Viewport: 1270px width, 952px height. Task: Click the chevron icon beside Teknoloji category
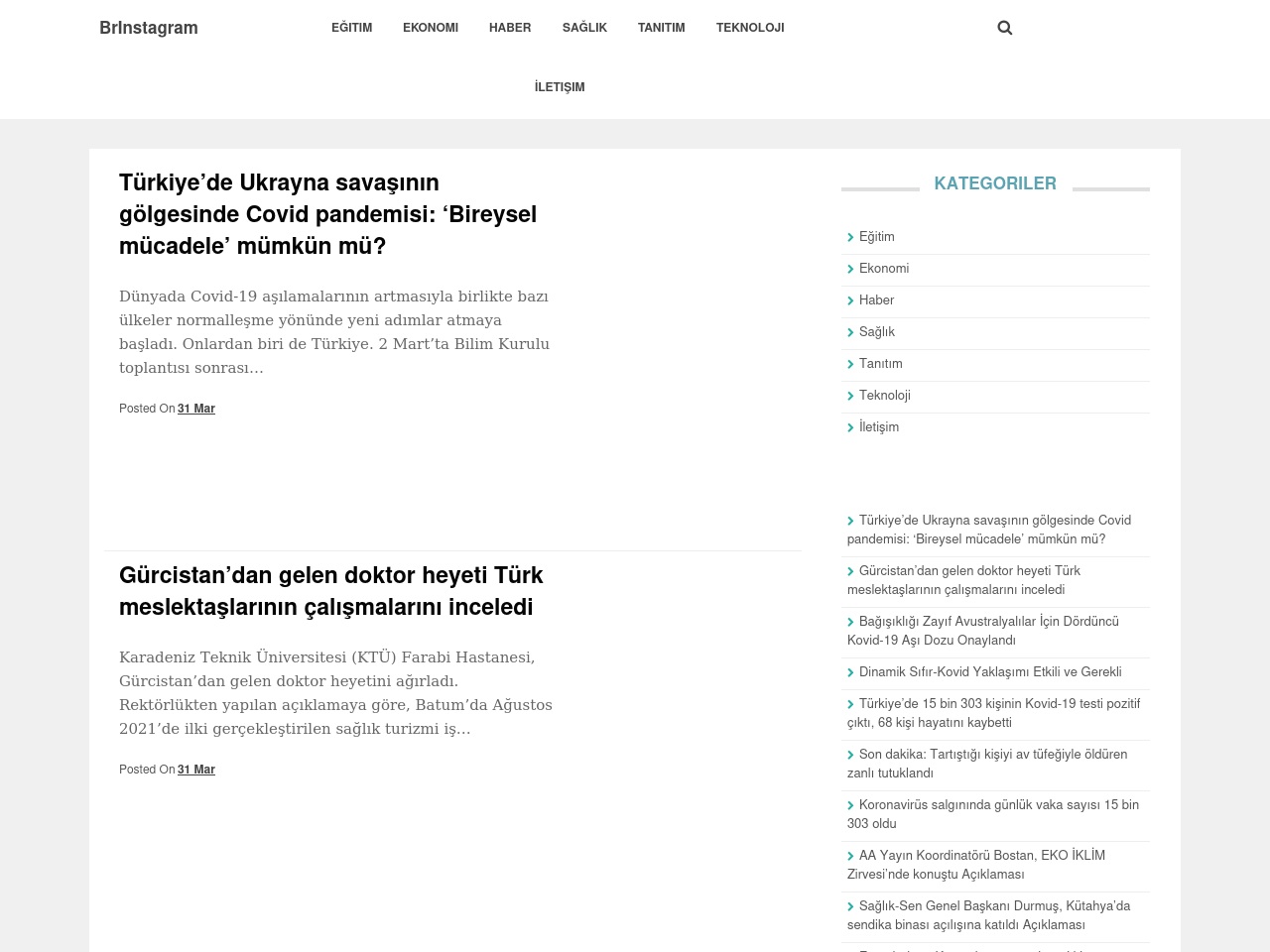coord(850,396)
